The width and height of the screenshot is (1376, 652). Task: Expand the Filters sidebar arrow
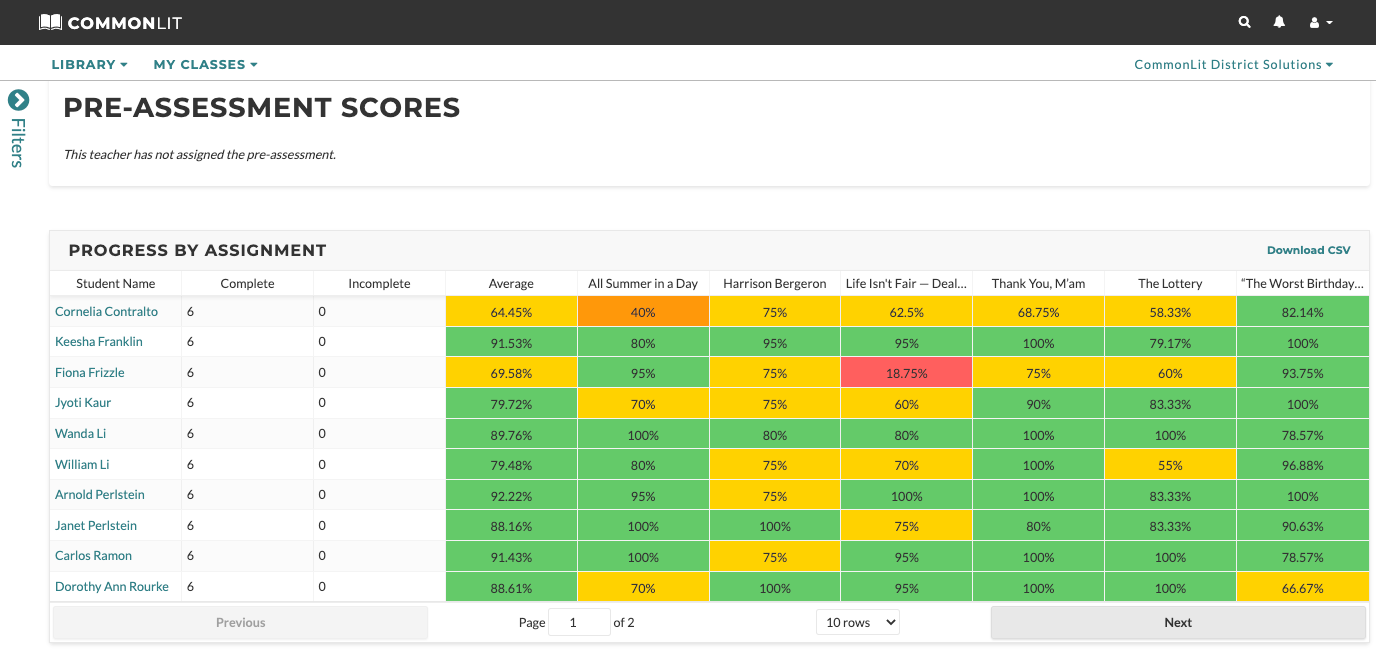click(18, 100)
